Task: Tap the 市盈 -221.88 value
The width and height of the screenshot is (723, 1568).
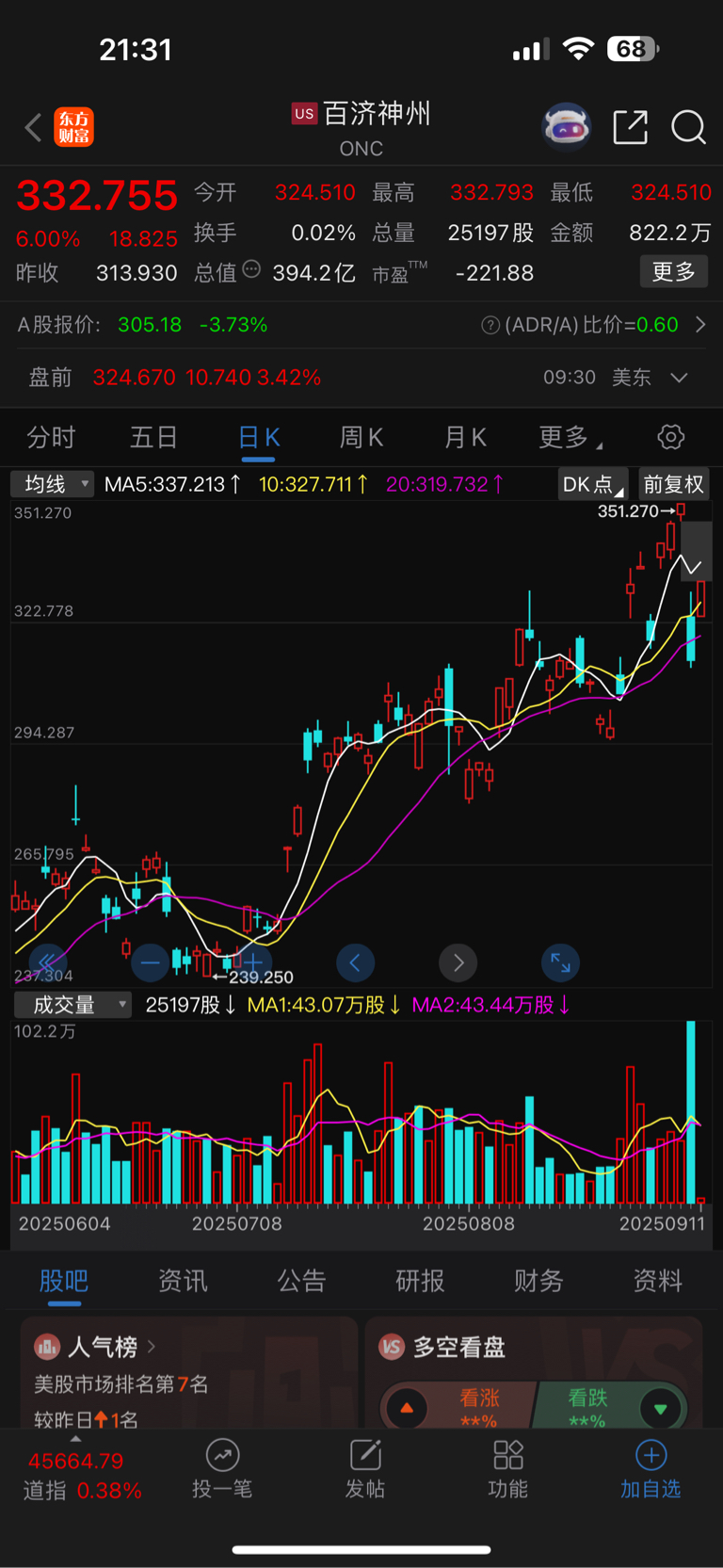Action: pos(494,273)
